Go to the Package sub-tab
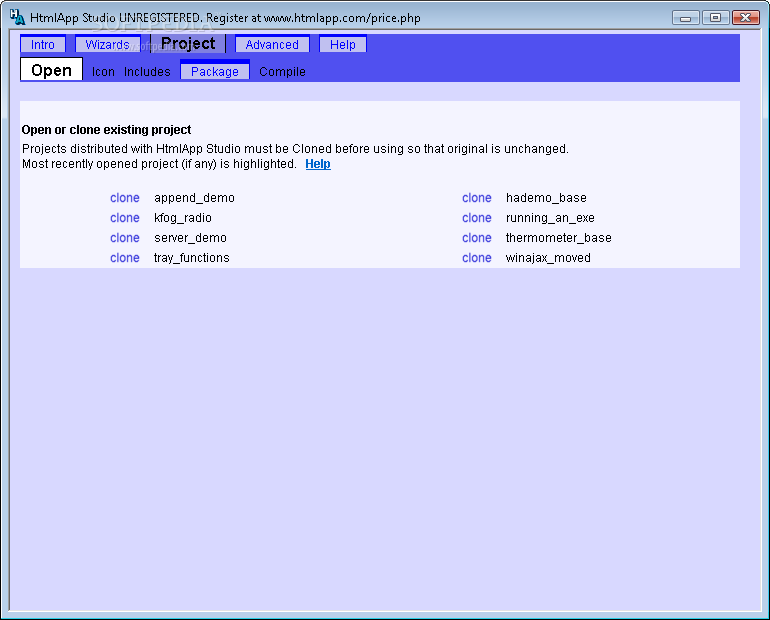770x620 pixels. coord(215,71)
